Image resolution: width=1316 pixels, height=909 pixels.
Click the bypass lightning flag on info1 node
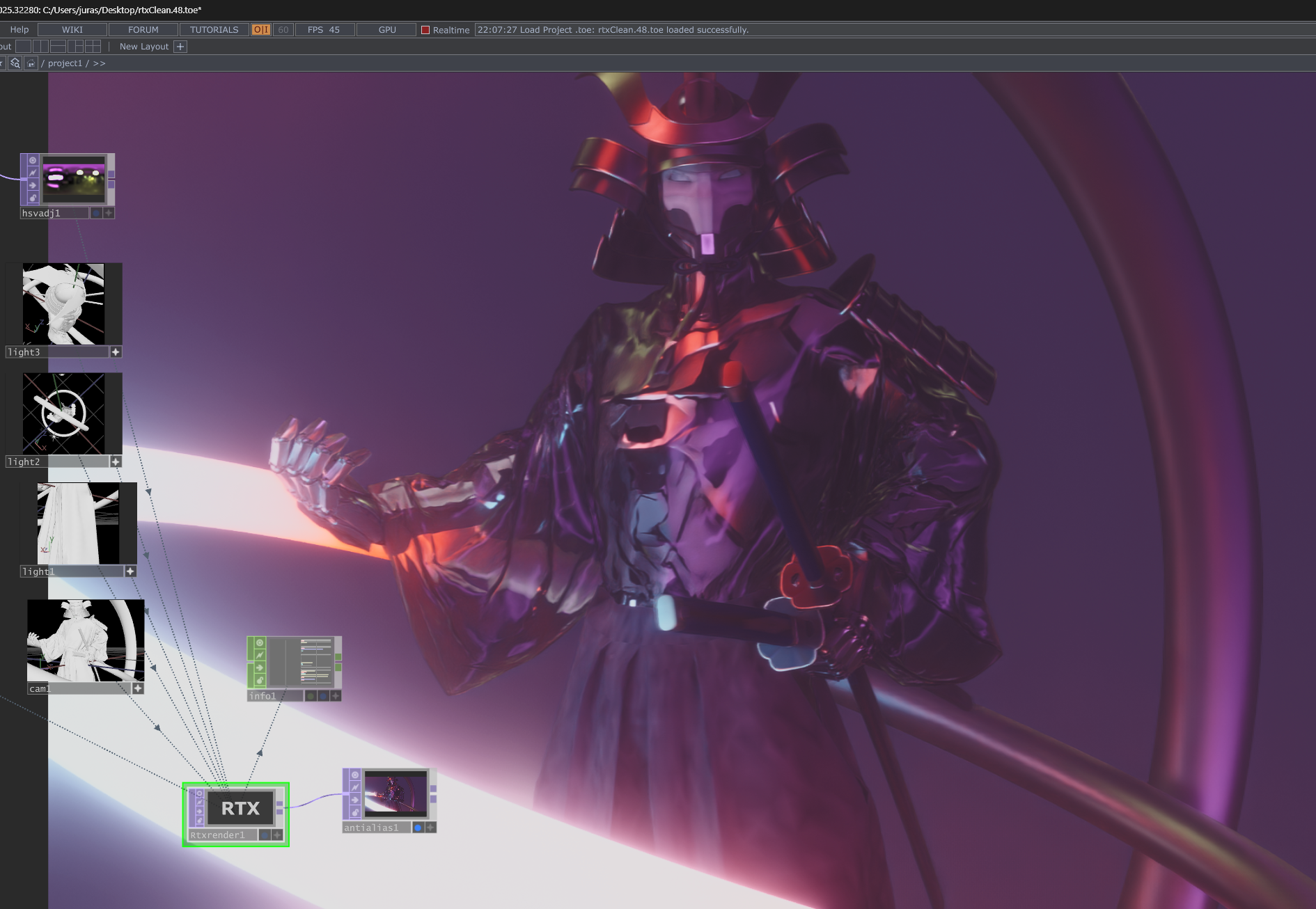click(260, 655)
